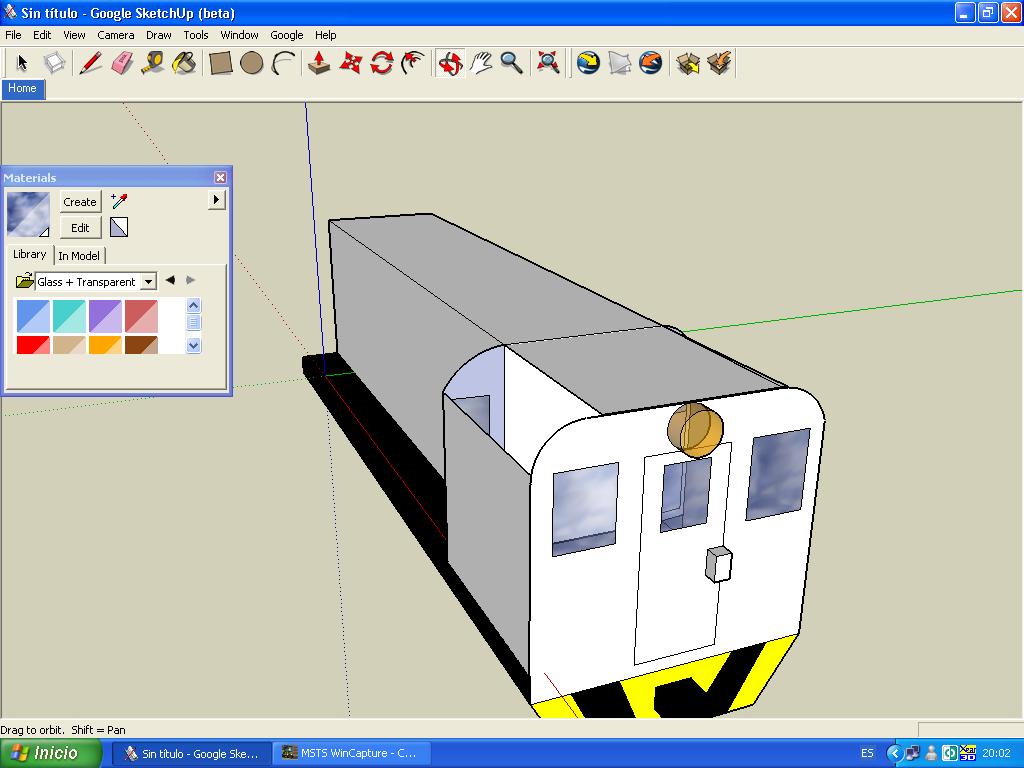
Task: Activate the Paint Bucket tool
Action: coord(184,63)
